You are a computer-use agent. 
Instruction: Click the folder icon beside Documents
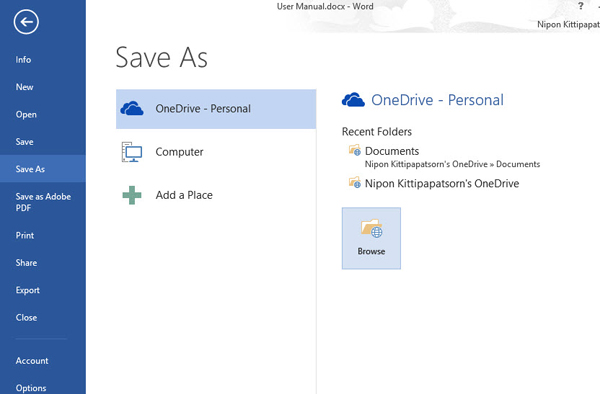coord(355,150)
